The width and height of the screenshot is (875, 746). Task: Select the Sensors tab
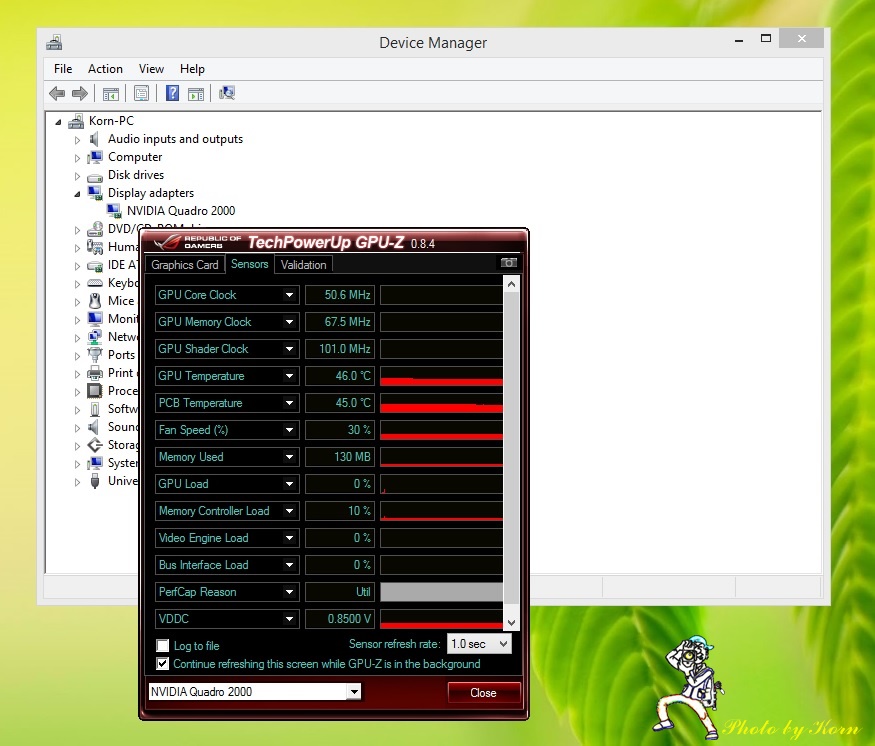[x=249, y=264]
